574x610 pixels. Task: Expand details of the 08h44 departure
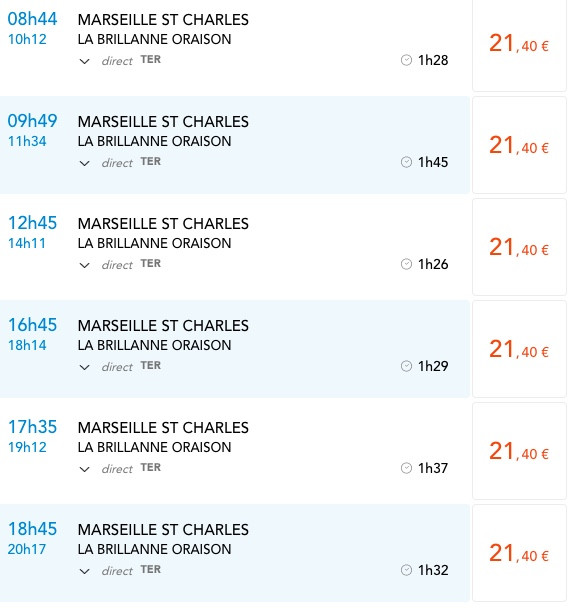point(84,61)
